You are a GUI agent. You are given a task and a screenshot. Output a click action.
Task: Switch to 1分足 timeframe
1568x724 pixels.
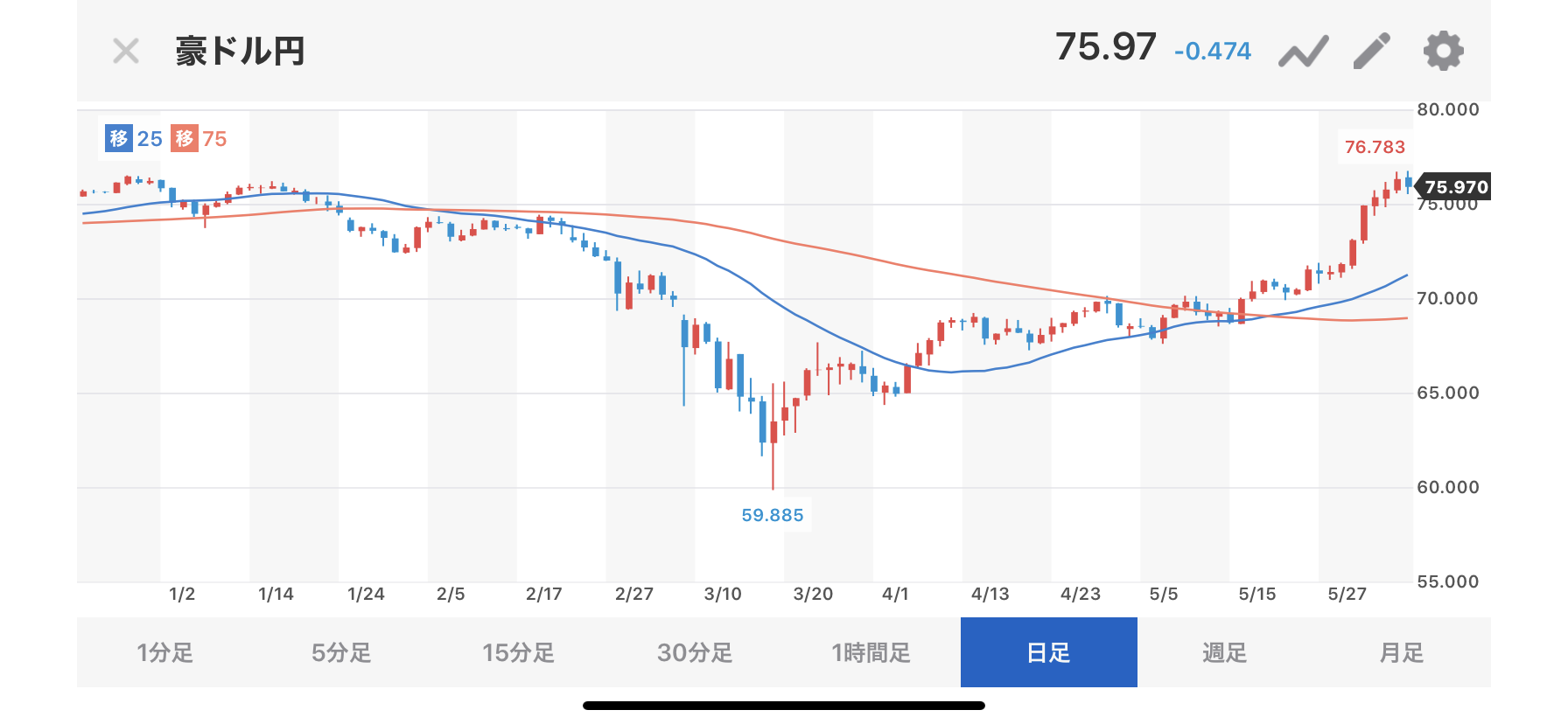[x=164, y=652]
